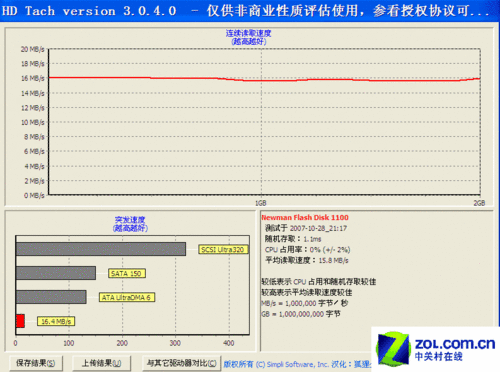Click the 1GB marker on graph axis
The image size is (500, 372).
point(261,203)
